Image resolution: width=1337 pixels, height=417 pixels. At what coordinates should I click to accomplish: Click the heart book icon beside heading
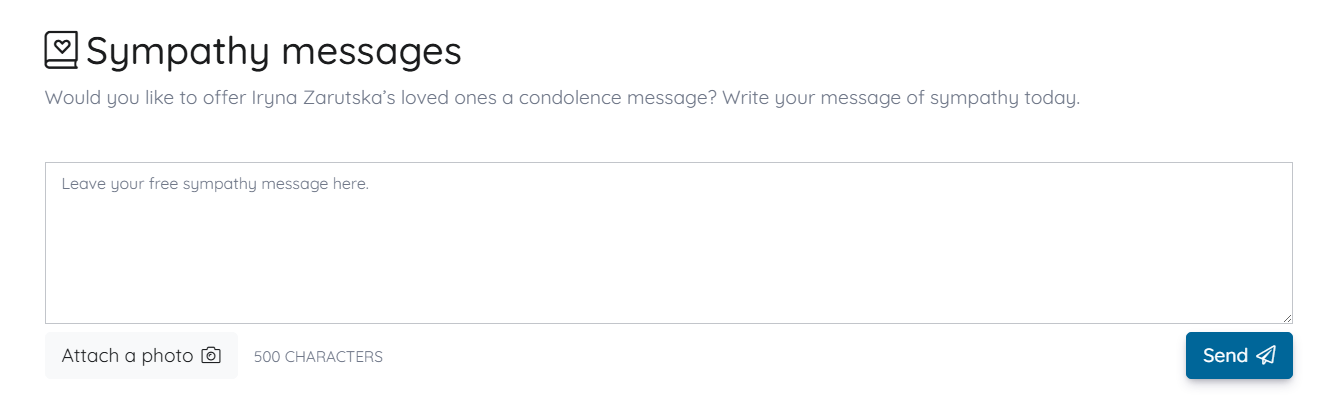point(61,50)
